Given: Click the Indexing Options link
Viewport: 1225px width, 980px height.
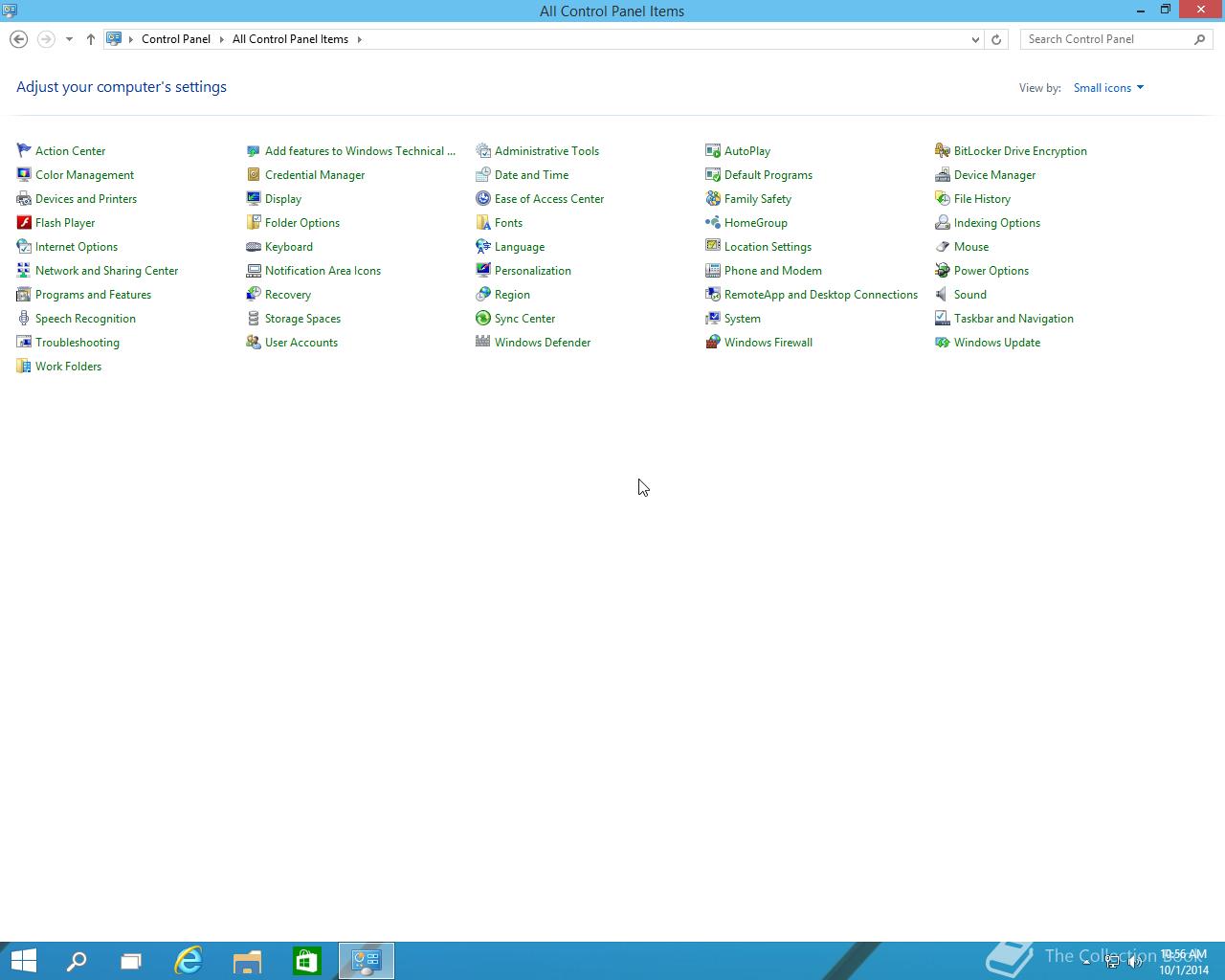Looking at the screenshot, I should [x=997, y=223].
